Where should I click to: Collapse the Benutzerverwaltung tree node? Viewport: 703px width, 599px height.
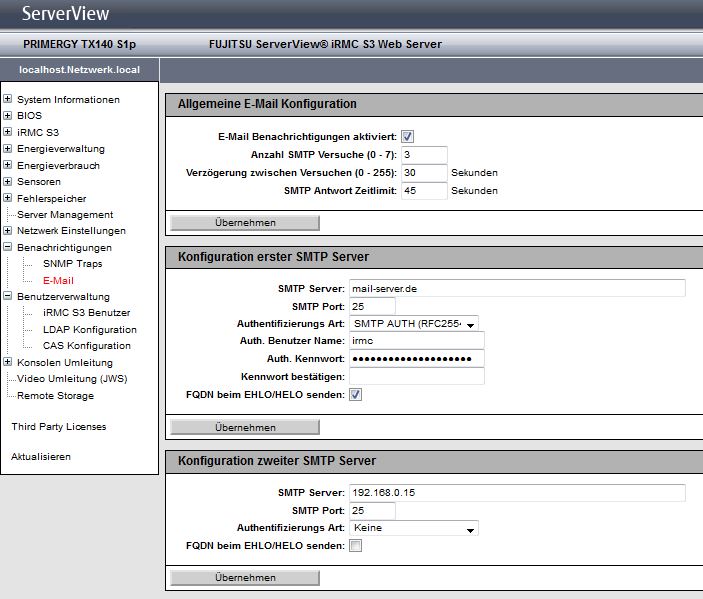(x=8, y=296)
